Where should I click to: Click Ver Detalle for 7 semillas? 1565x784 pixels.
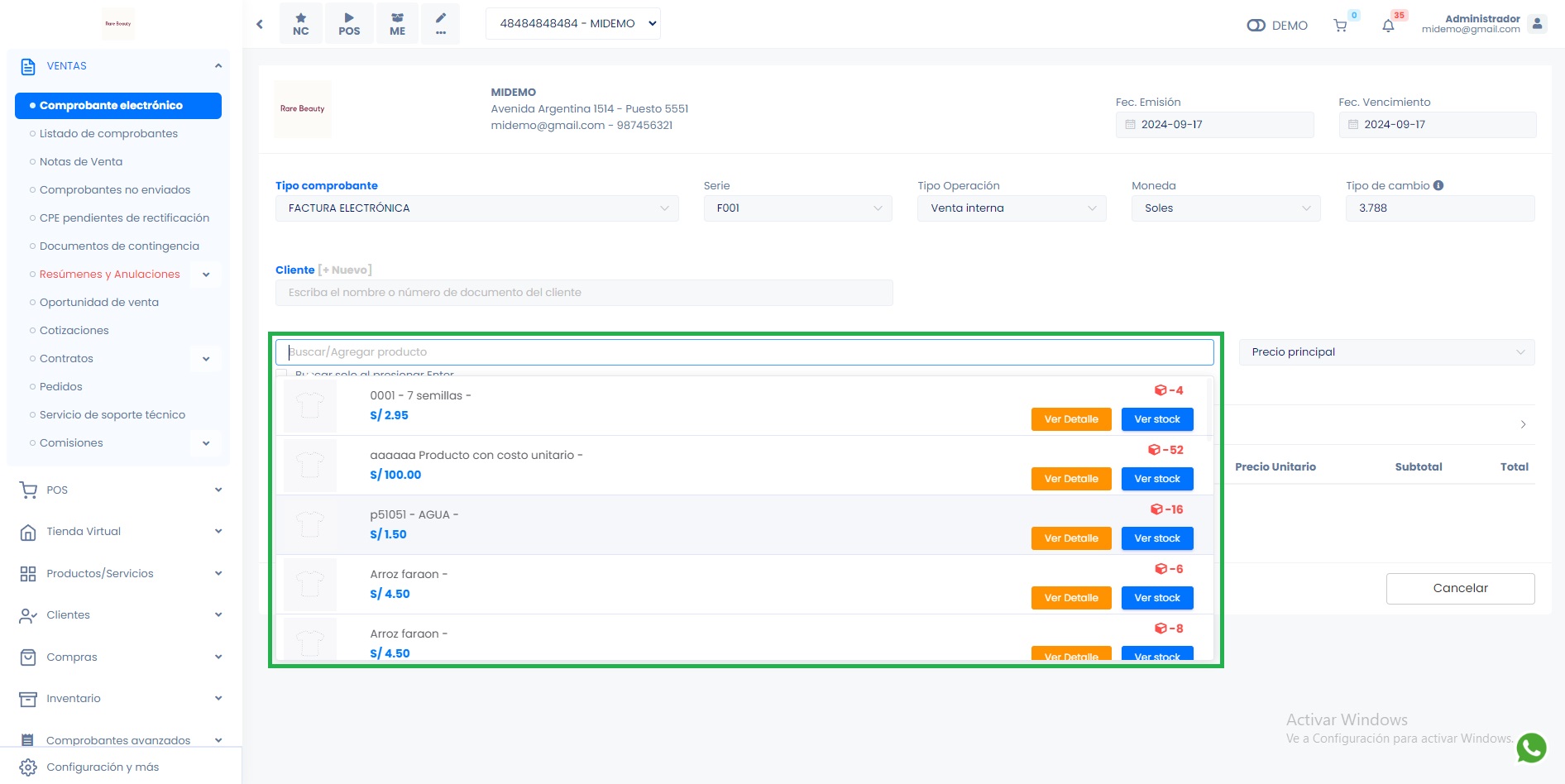pyautogui.click(x=1070, y=419)
